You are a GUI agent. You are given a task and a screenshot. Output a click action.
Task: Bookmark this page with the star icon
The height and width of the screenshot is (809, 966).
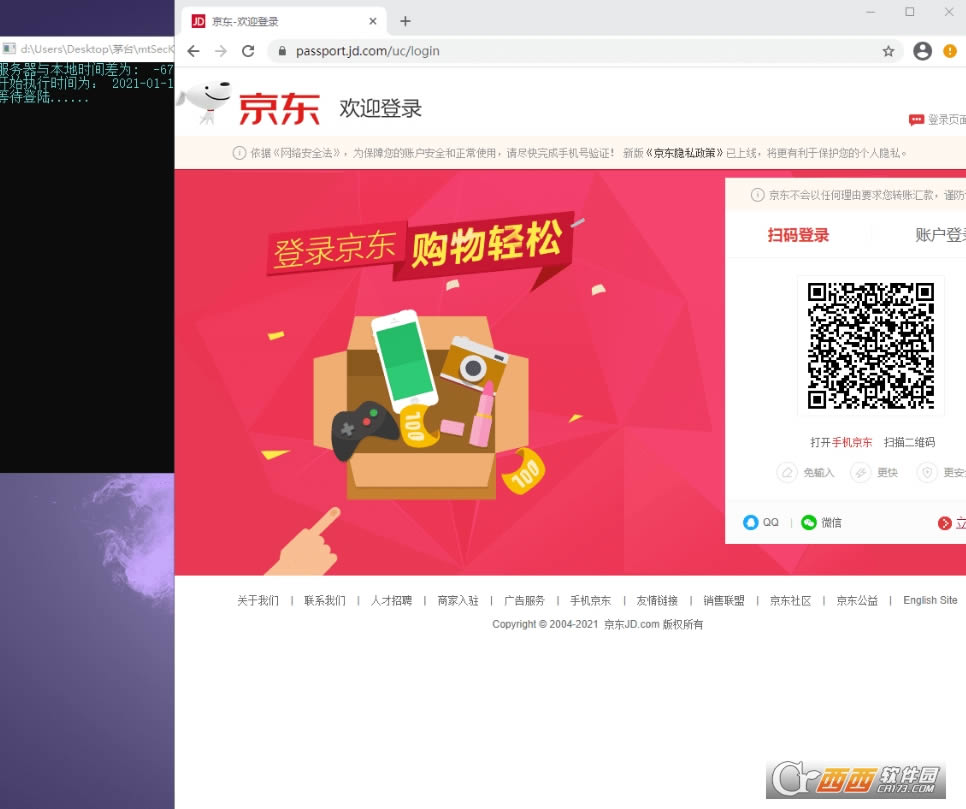888,51
